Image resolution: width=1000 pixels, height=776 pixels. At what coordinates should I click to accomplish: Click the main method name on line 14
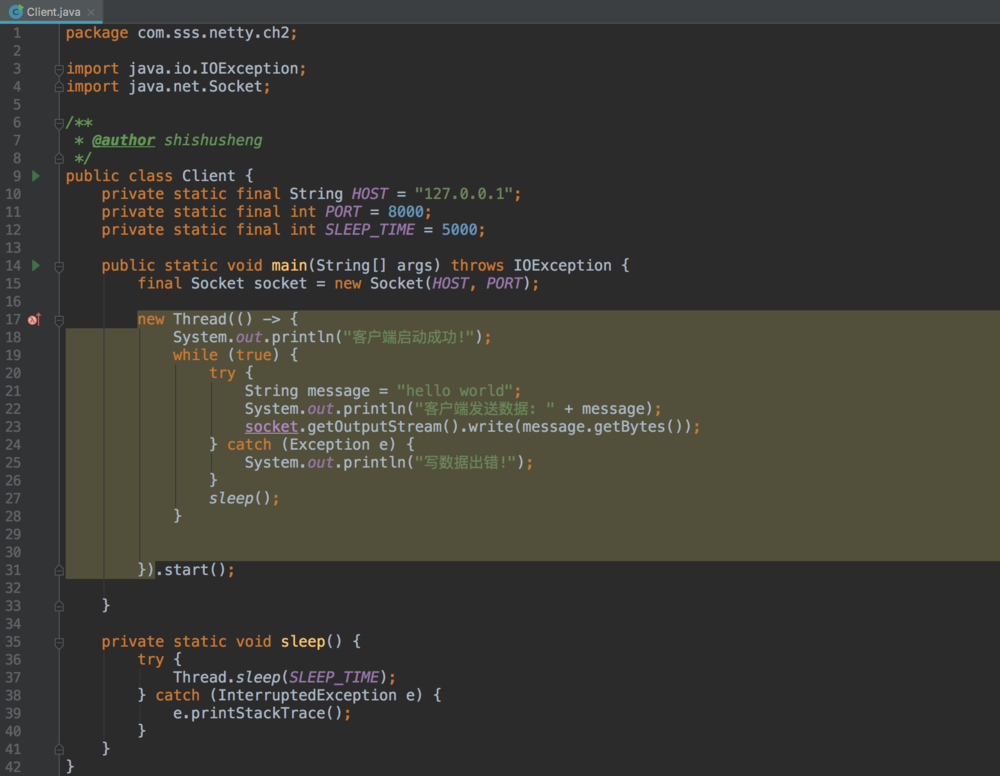[290, 265]
